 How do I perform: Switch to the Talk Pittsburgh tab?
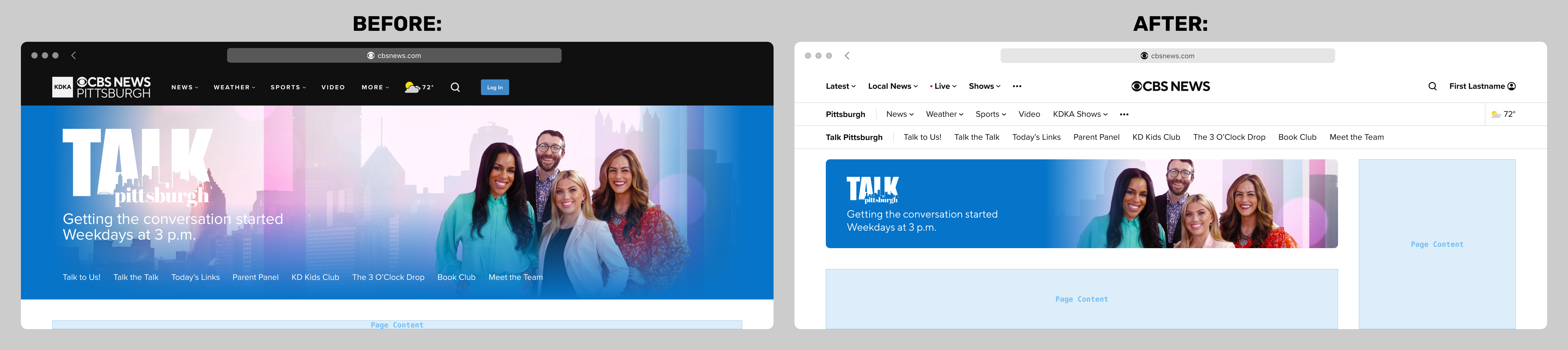click(854, 137)
